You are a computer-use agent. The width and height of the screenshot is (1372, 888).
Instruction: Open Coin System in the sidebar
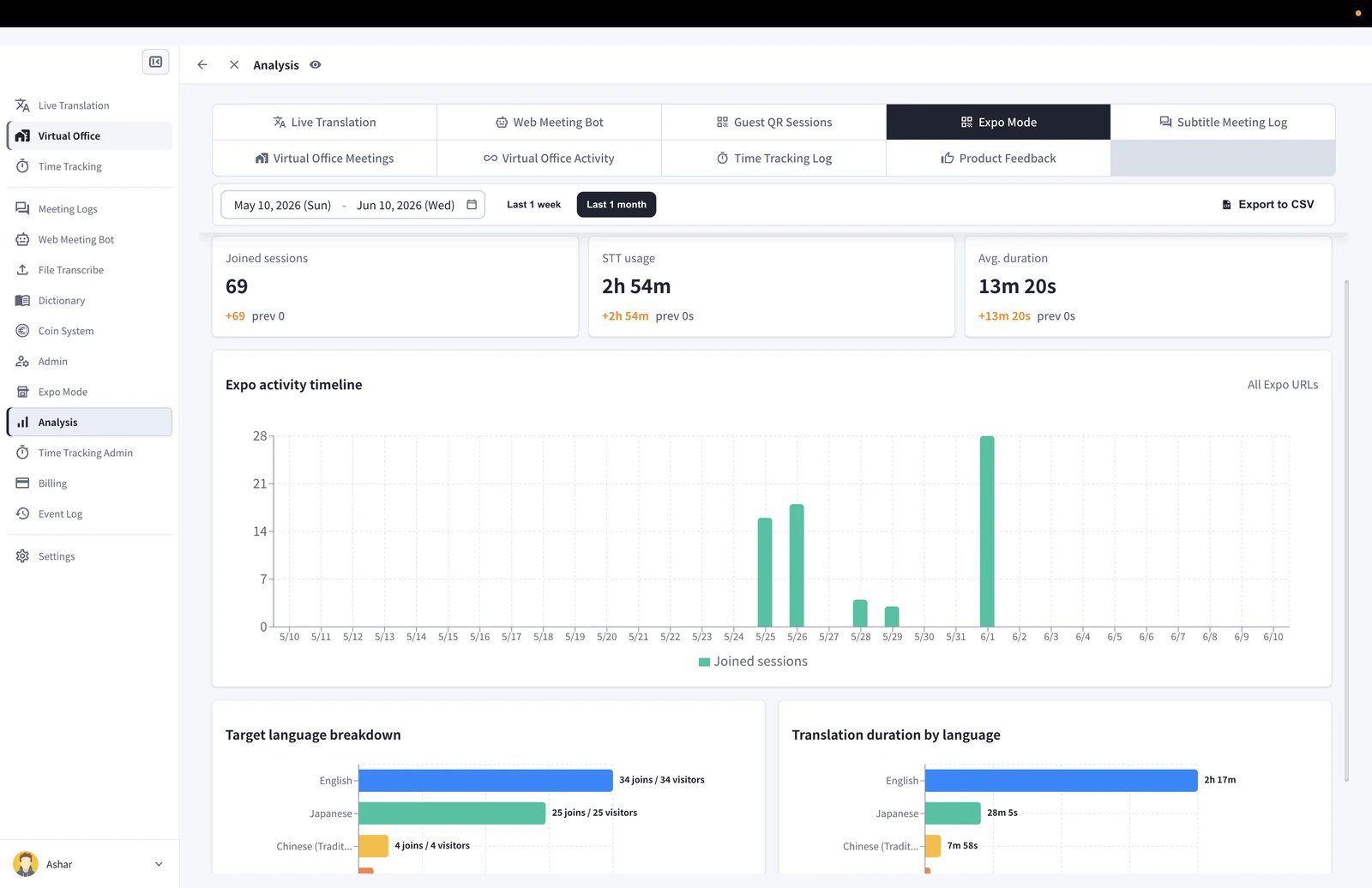tap(89, 331)
